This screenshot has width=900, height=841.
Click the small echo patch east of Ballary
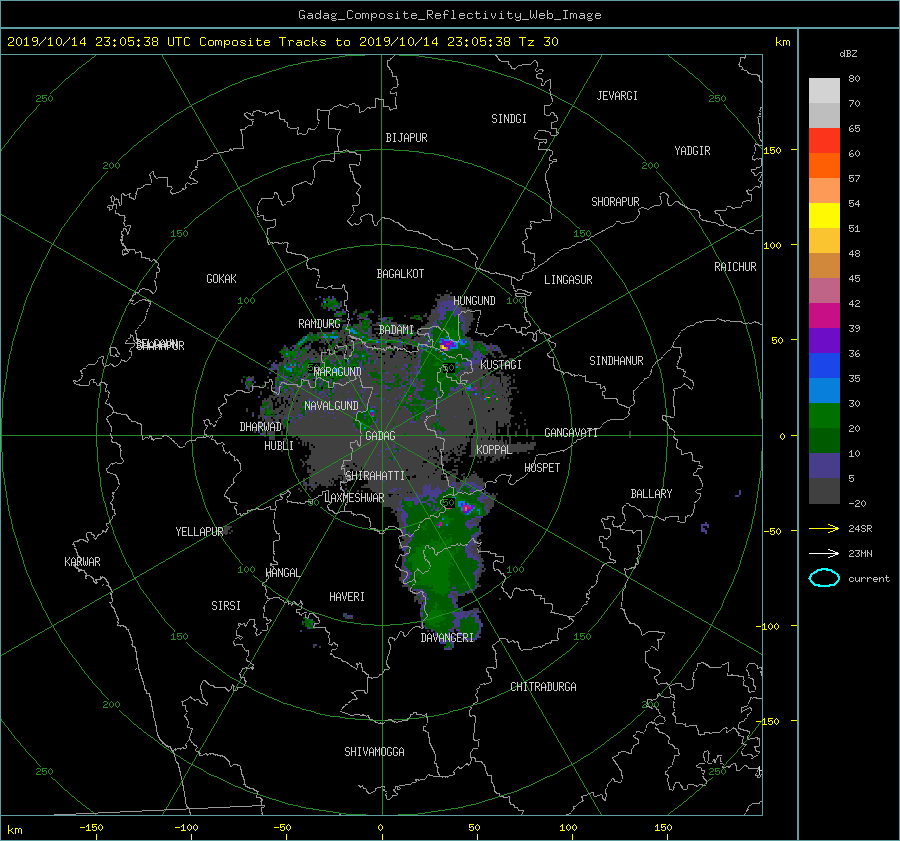tap(705, 528)
